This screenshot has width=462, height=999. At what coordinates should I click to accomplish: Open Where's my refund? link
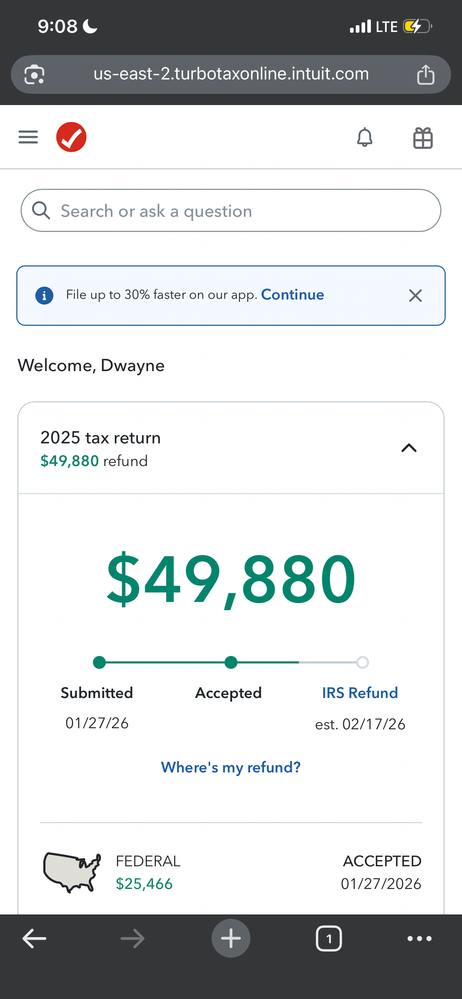point(231,767)
